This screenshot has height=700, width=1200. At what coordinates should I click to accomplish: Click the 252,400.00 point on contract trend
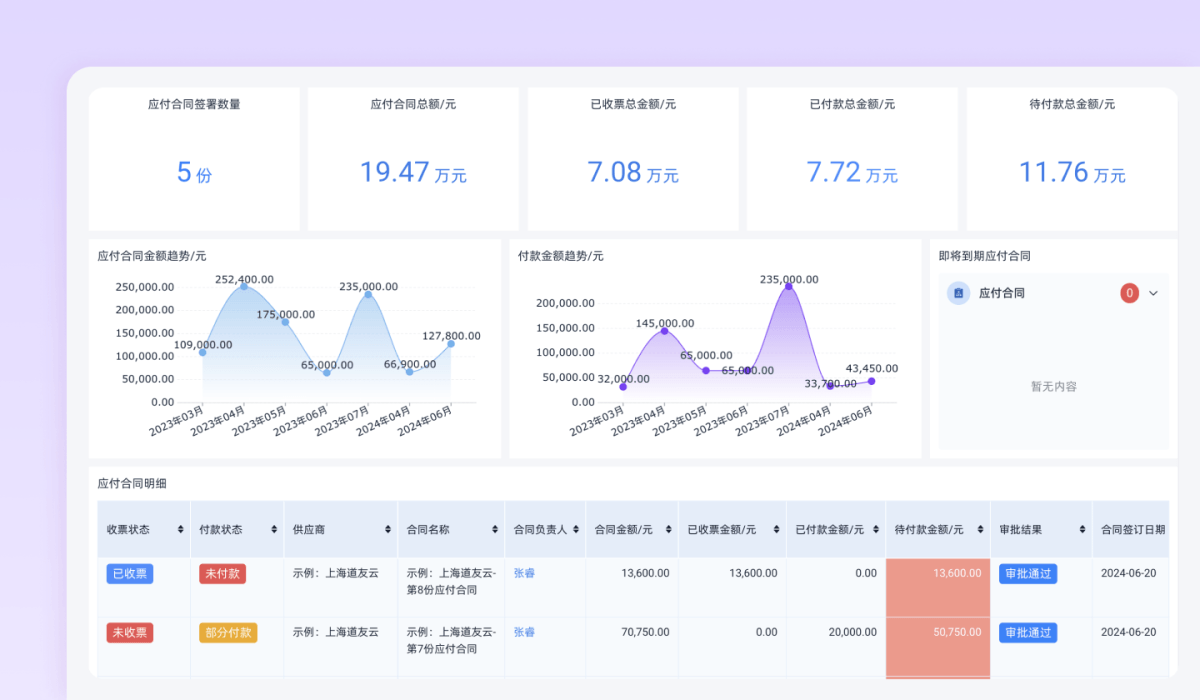click(244, 287)
